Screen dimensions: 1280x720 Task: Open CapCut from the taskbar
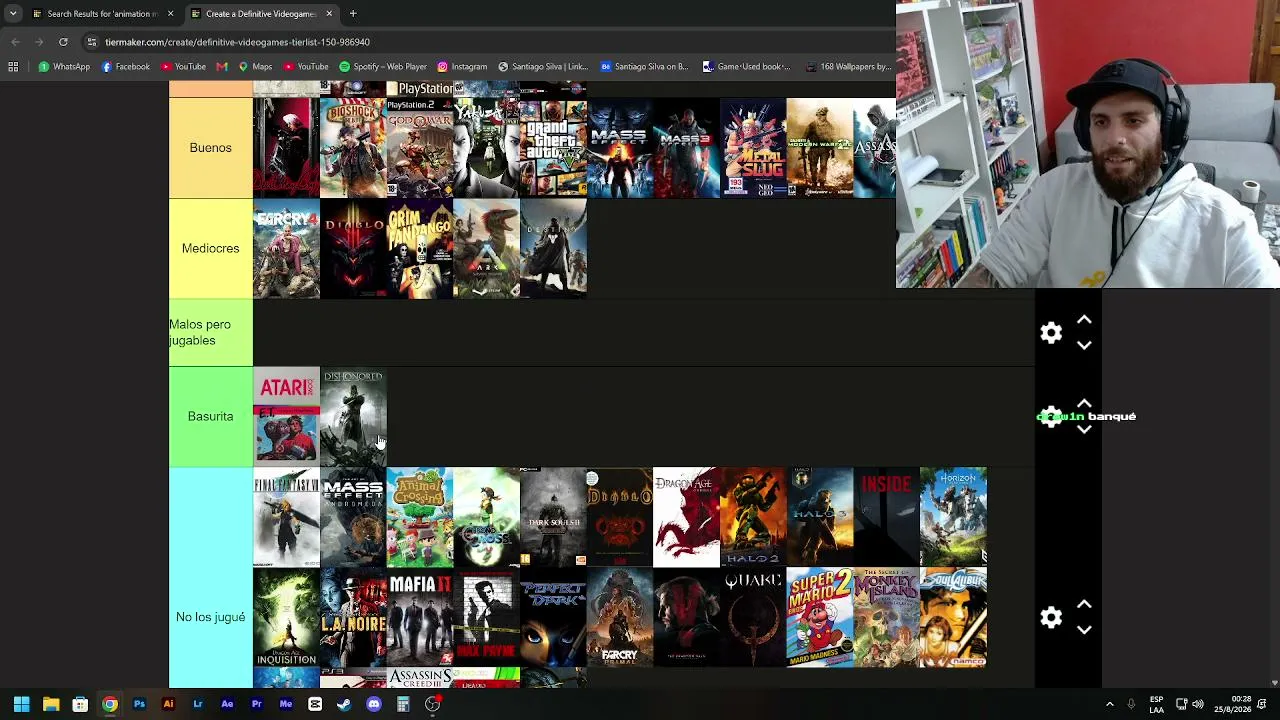(315, 704)
